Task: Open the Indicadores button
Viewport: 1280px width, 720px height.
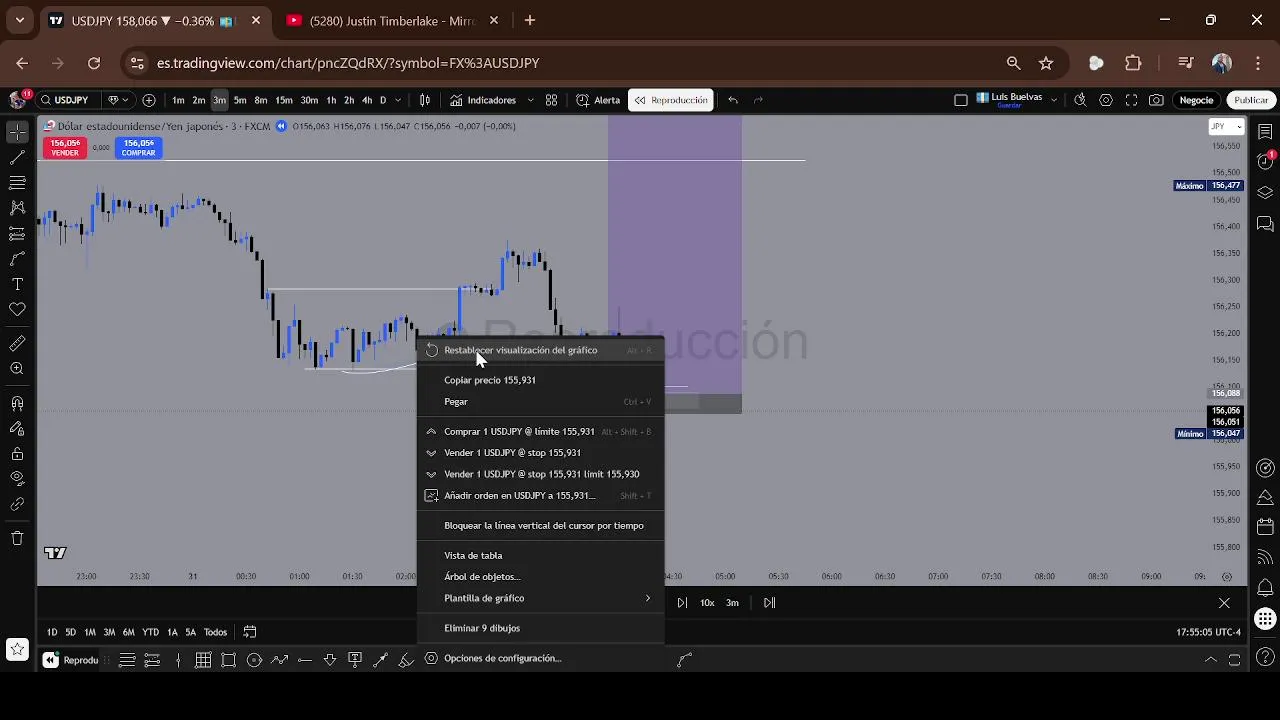Action: click(483, 100)
